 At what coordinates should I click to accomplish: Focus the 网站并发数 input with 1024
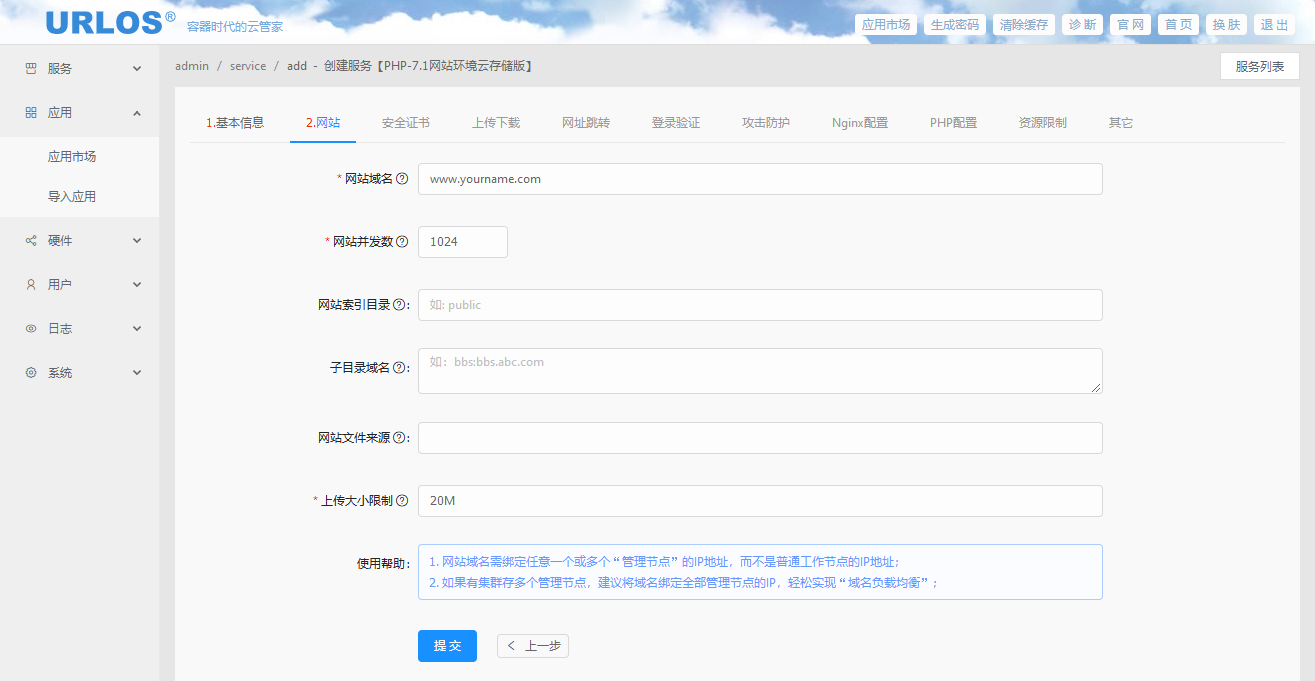tap(463, 242)
